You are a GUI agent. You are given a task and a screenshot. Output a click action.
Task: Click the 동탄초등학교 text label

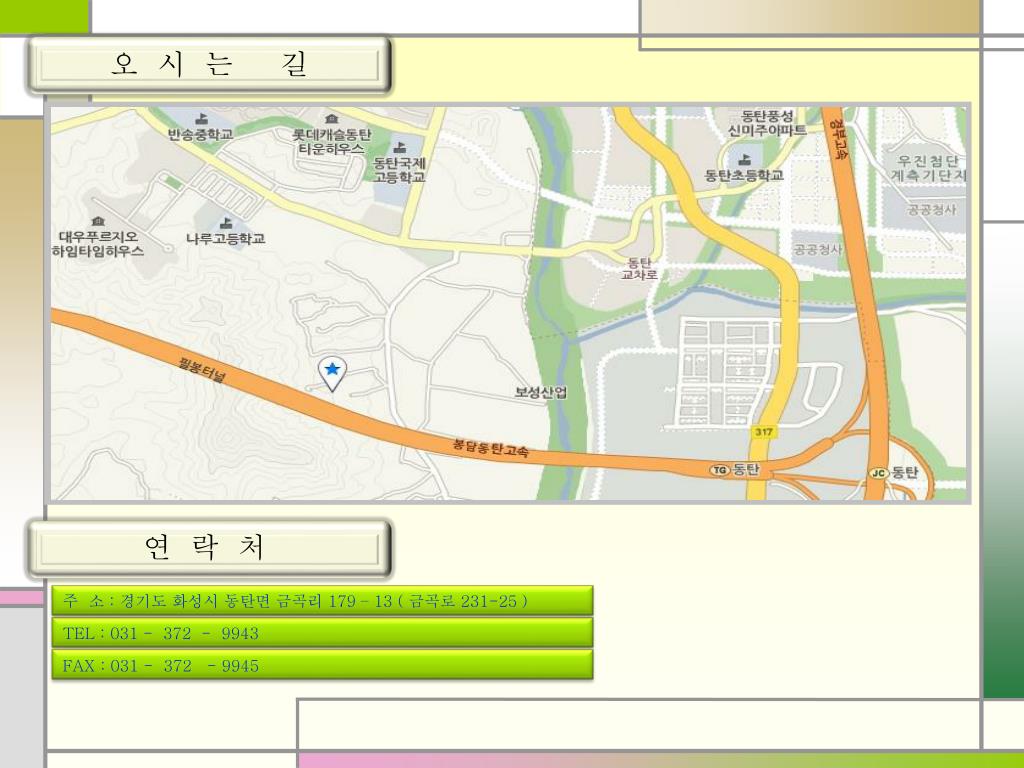tap(744, 175)
